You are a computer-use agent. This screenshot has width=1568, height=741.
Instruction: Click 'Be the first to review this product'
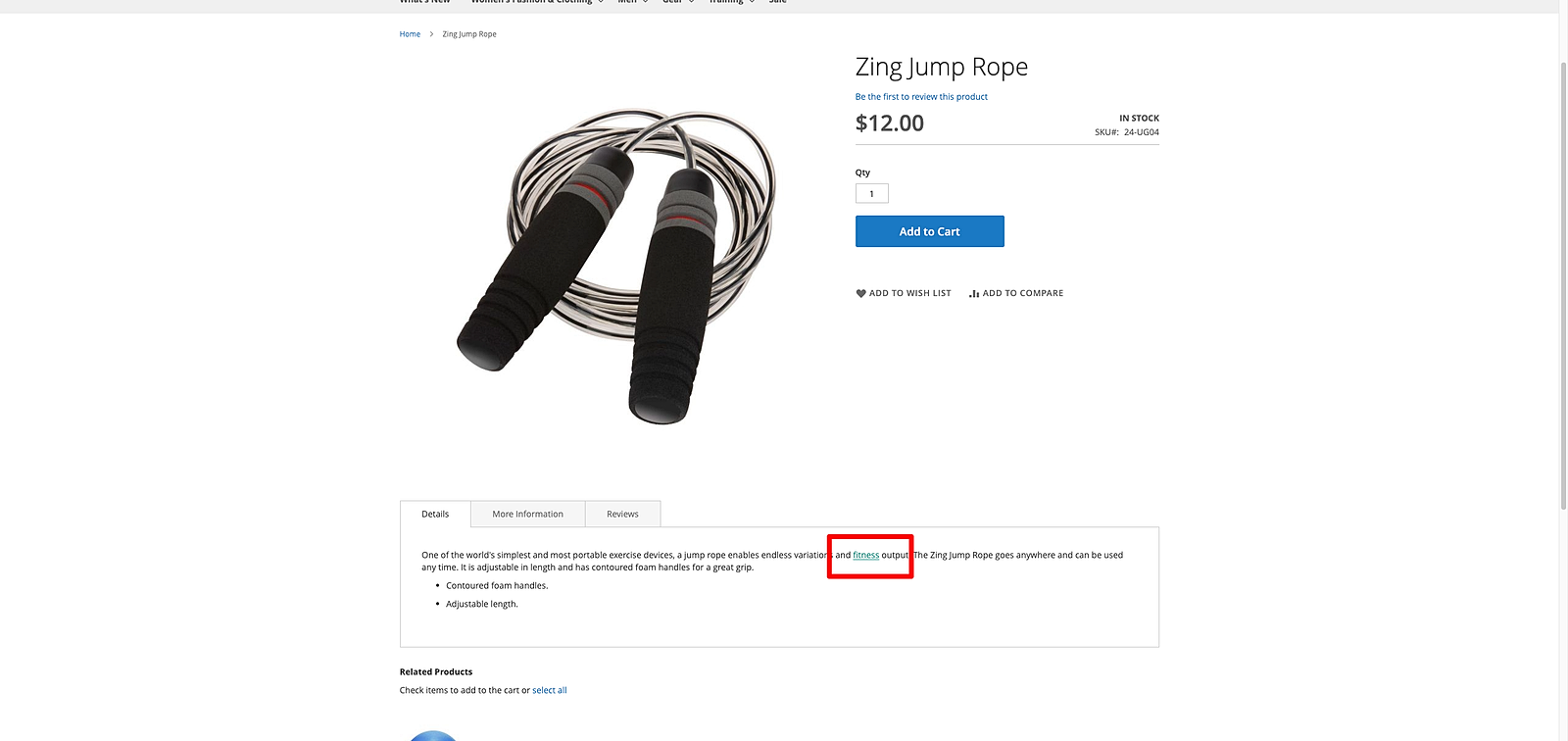[x=921, y=97]
